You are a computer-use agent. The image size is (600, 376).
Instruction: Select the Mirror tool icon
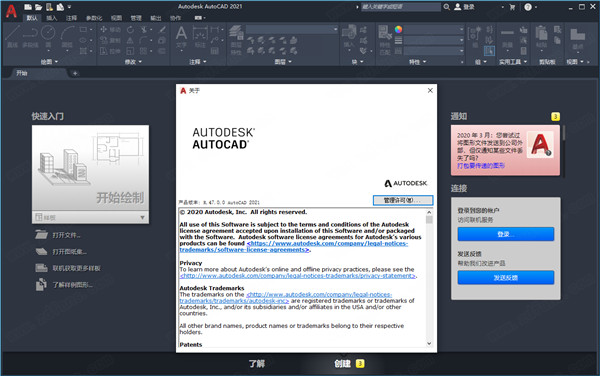[130, 40]
